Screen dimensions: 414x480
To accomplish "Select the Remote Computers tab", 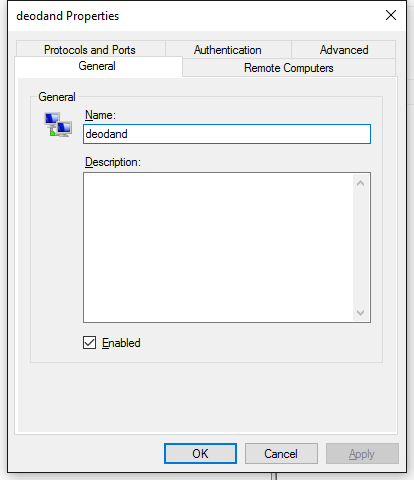I will 289,68.
